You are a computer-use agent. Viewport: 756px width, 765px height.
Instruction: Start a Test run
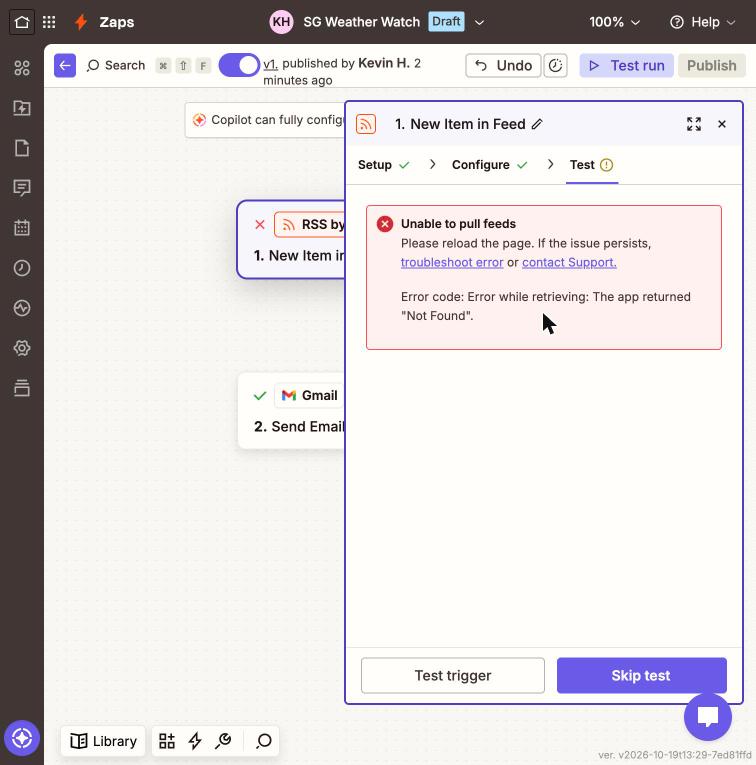[x=627, y=65]
